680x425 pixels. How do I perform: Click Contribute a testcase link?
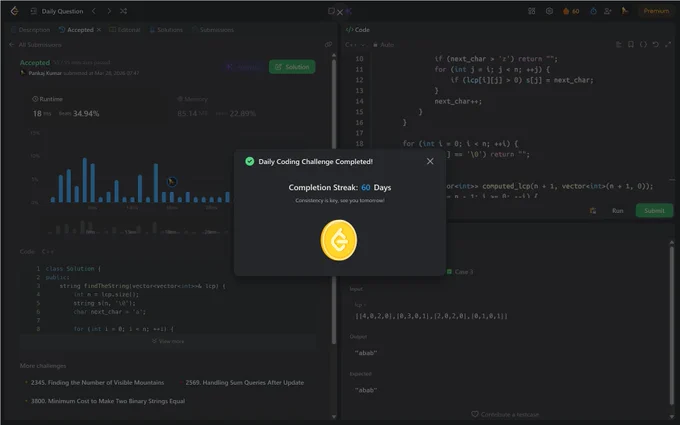pyautogui.click(x=505, y=415)
